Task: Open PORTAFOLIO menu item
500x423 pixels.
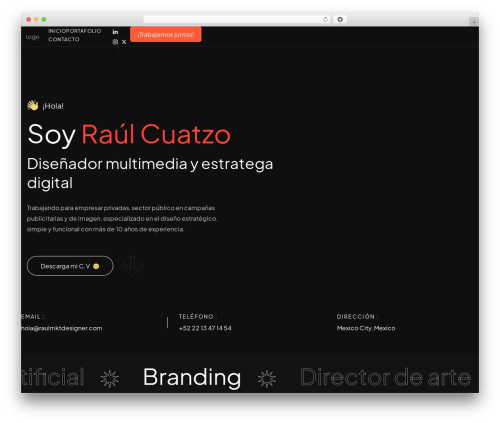Action: [82, 31]
